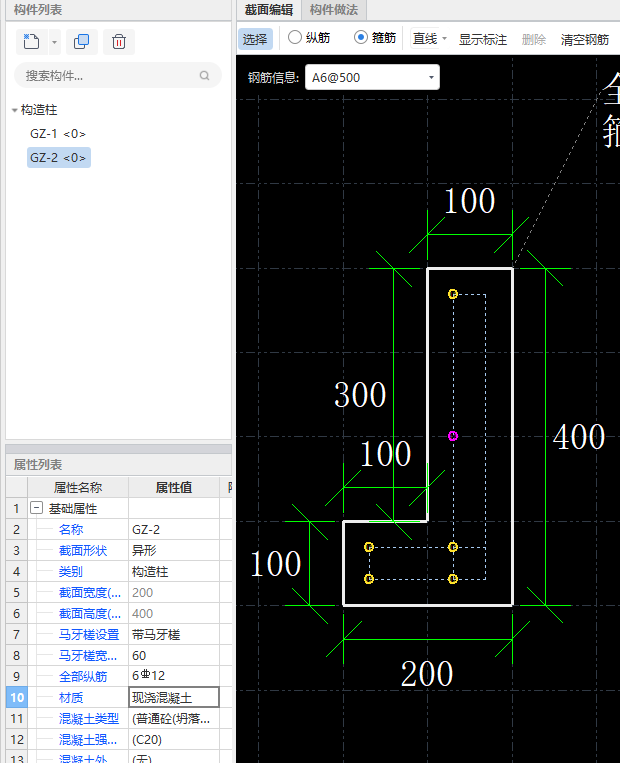Switch to the 截面编辑 tab
Screen dimensions: 620x763
(269, 10)
